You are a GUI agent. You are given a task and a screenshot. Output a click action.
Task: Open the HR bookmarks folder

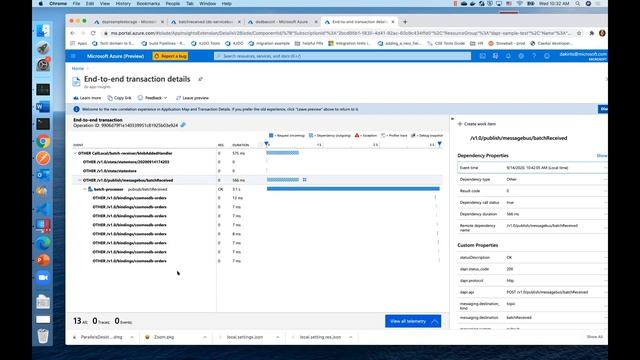[x=477, y=43]
